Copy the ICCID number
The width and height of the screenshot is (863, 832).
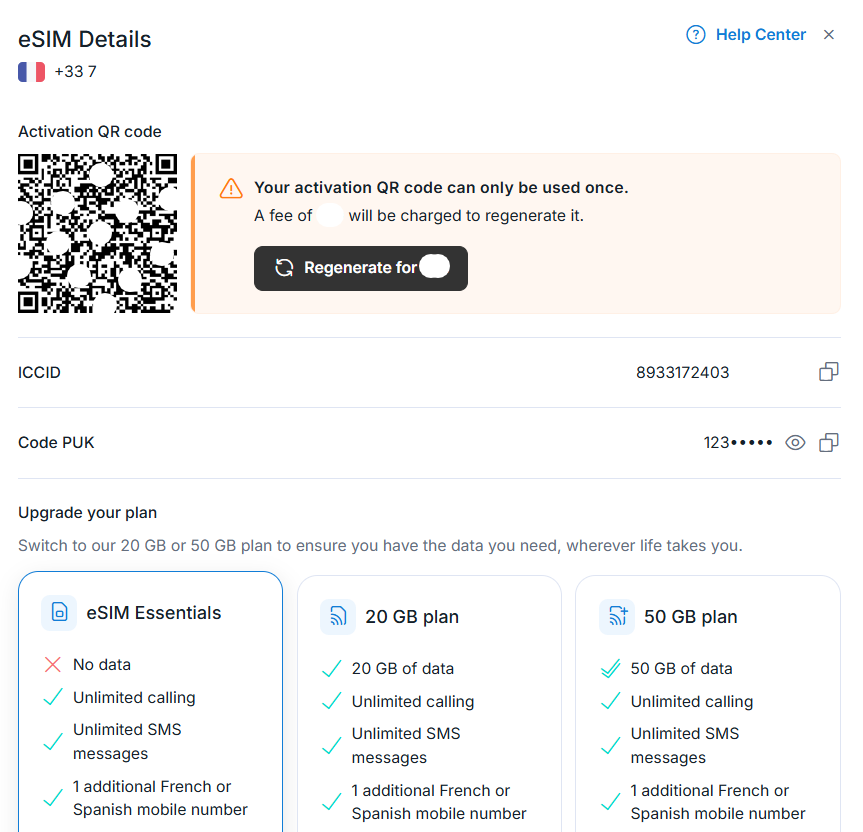[x=828, y=372]
